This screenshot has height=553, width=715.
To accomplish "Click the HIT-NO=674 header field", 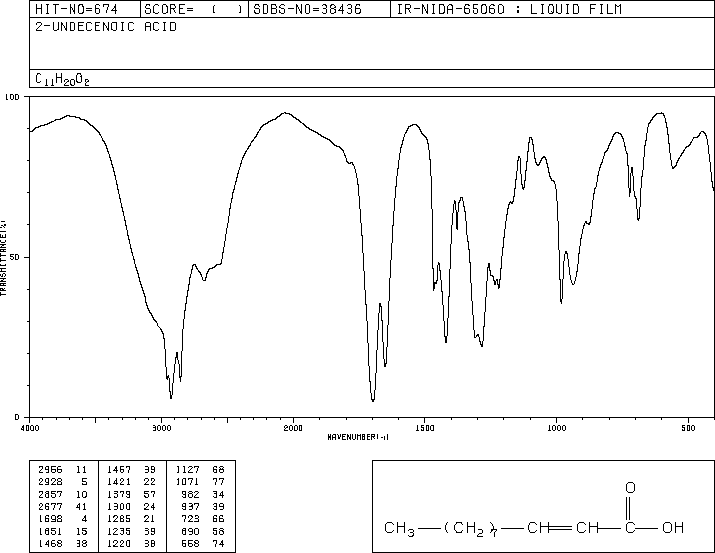I will click(76, 9).
